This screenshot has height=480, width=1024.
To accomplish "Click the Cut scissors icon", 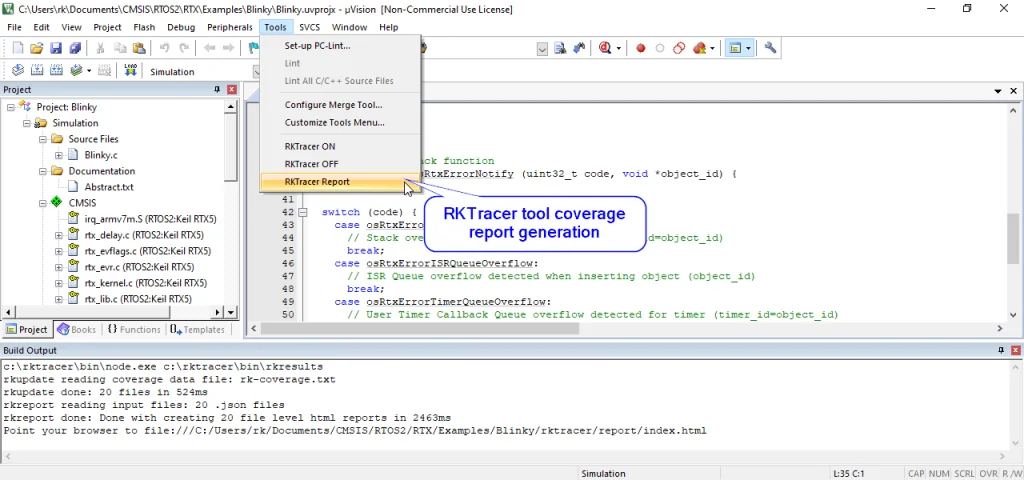I will (x=101, y=48).
